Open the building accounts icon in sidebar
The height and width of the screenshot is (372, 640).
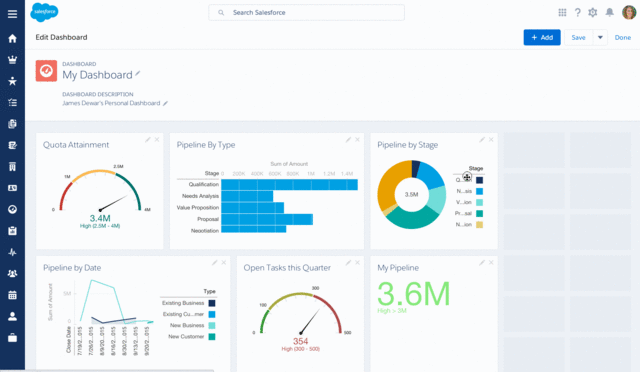point(12,167)
